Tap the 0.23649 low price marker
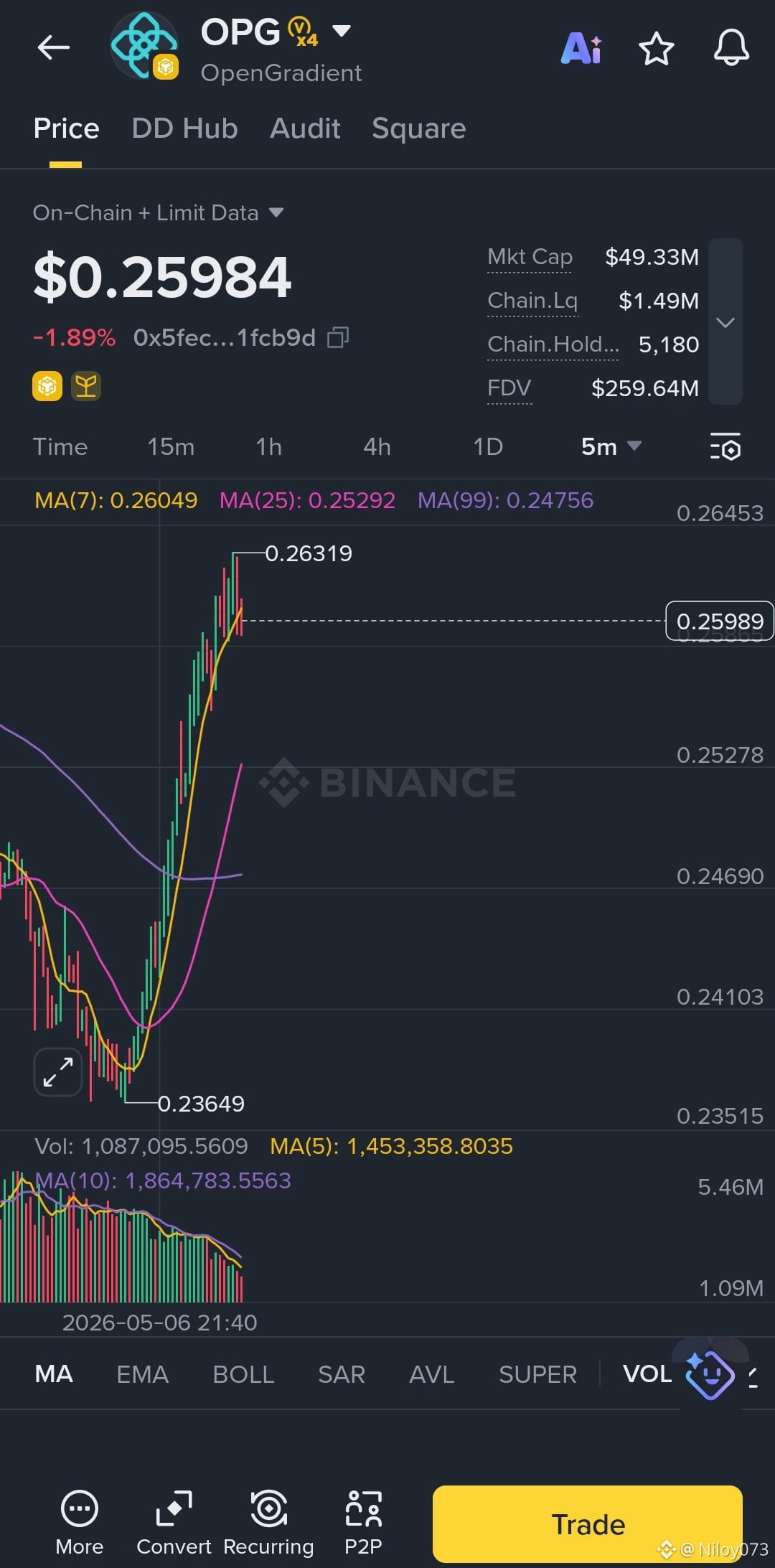The width and height of the screenshot is (775, 1568). pyautogui.click(x=201, y=1104)
